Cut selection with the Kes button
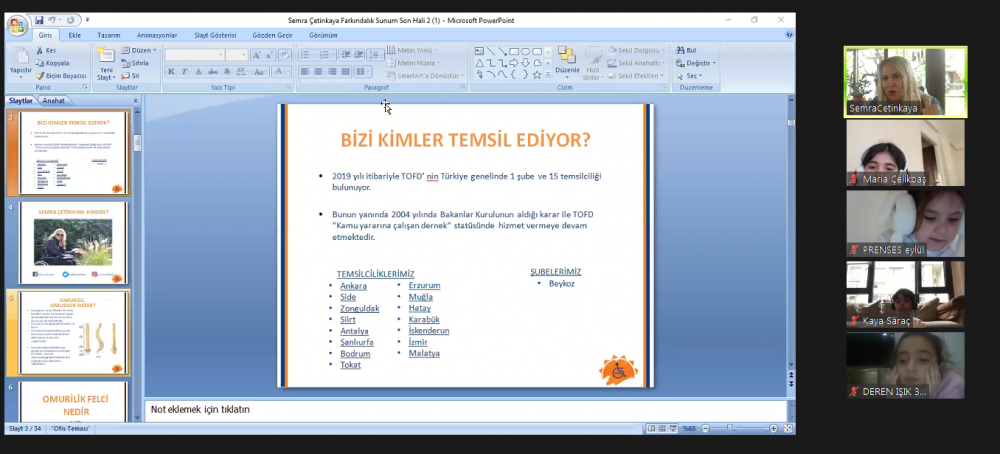 coord(46,50)
